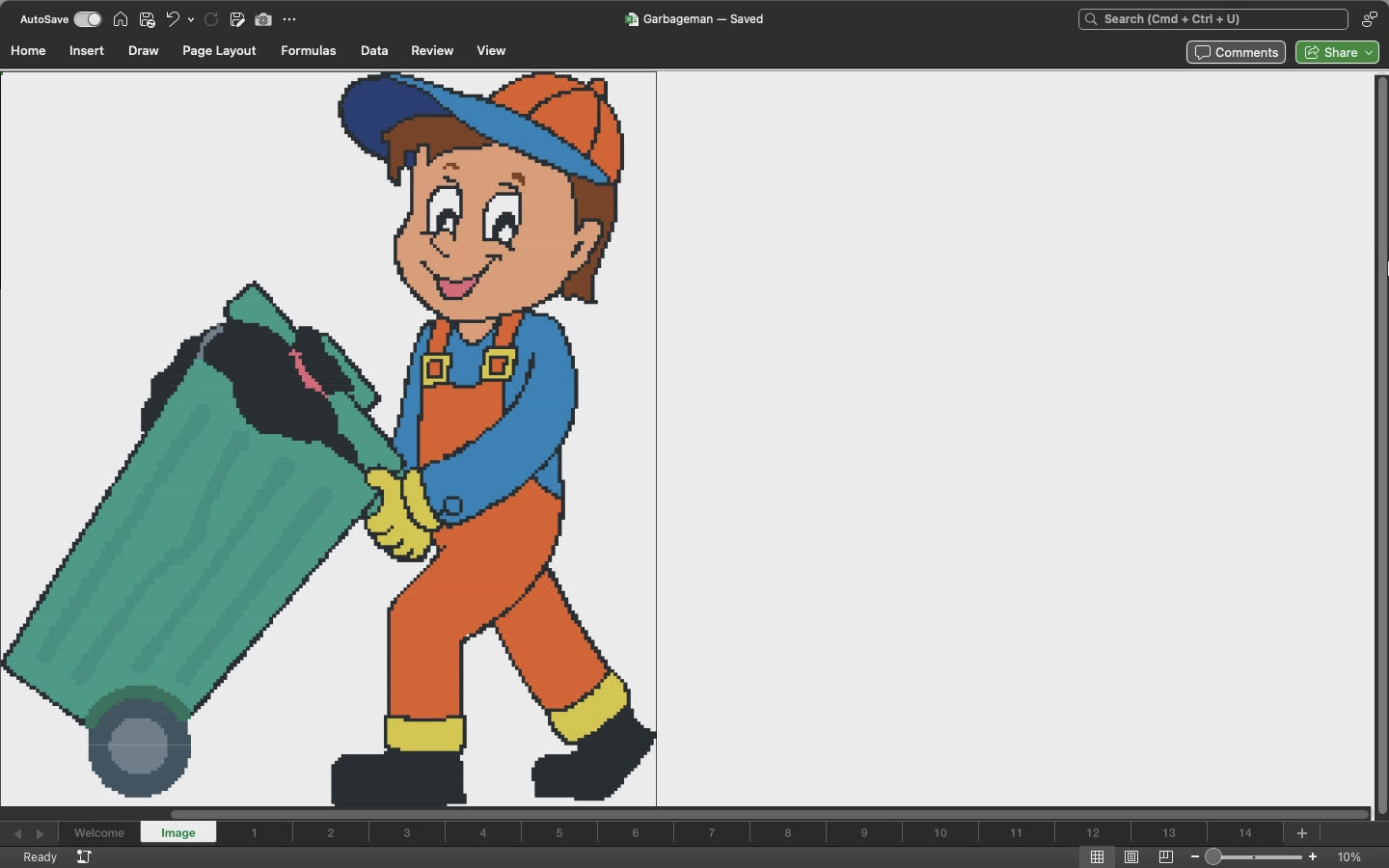The width and height of the screenshot is (1389, 868).
Task: Click the Save icon
Action: tap(148, 19)
